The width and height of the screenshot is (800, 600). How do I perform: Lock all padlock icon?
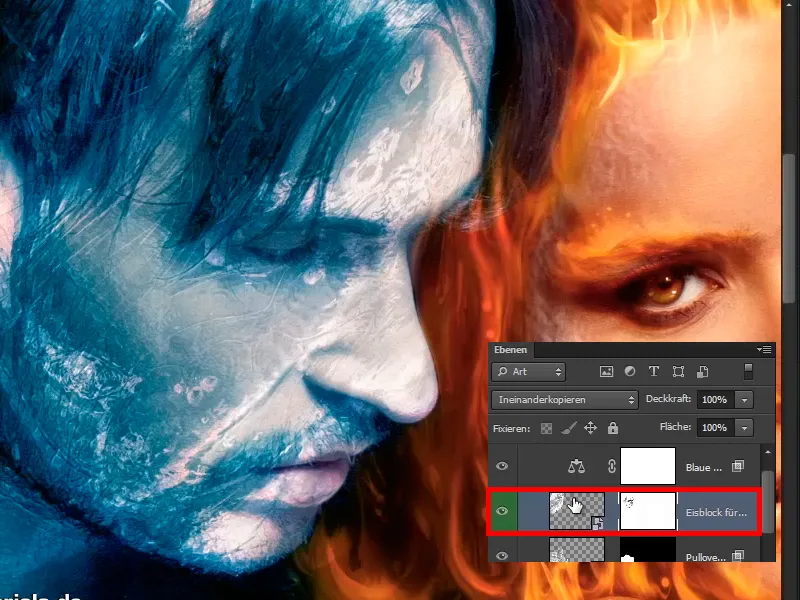click(613, 428)
